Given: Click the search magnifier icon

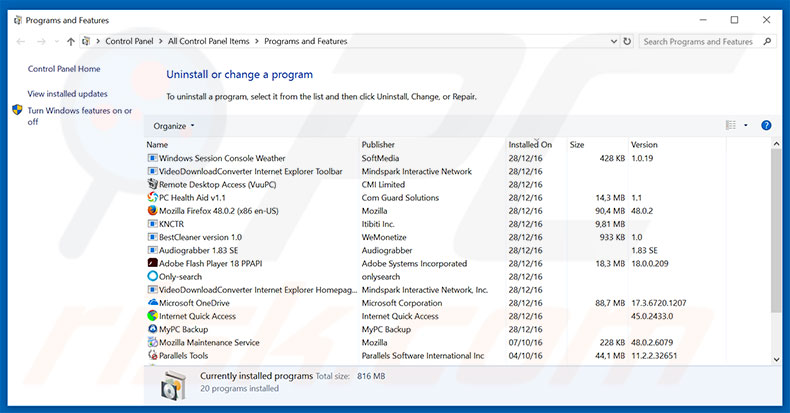Looking at the screenshot, I should click(767, 41).
